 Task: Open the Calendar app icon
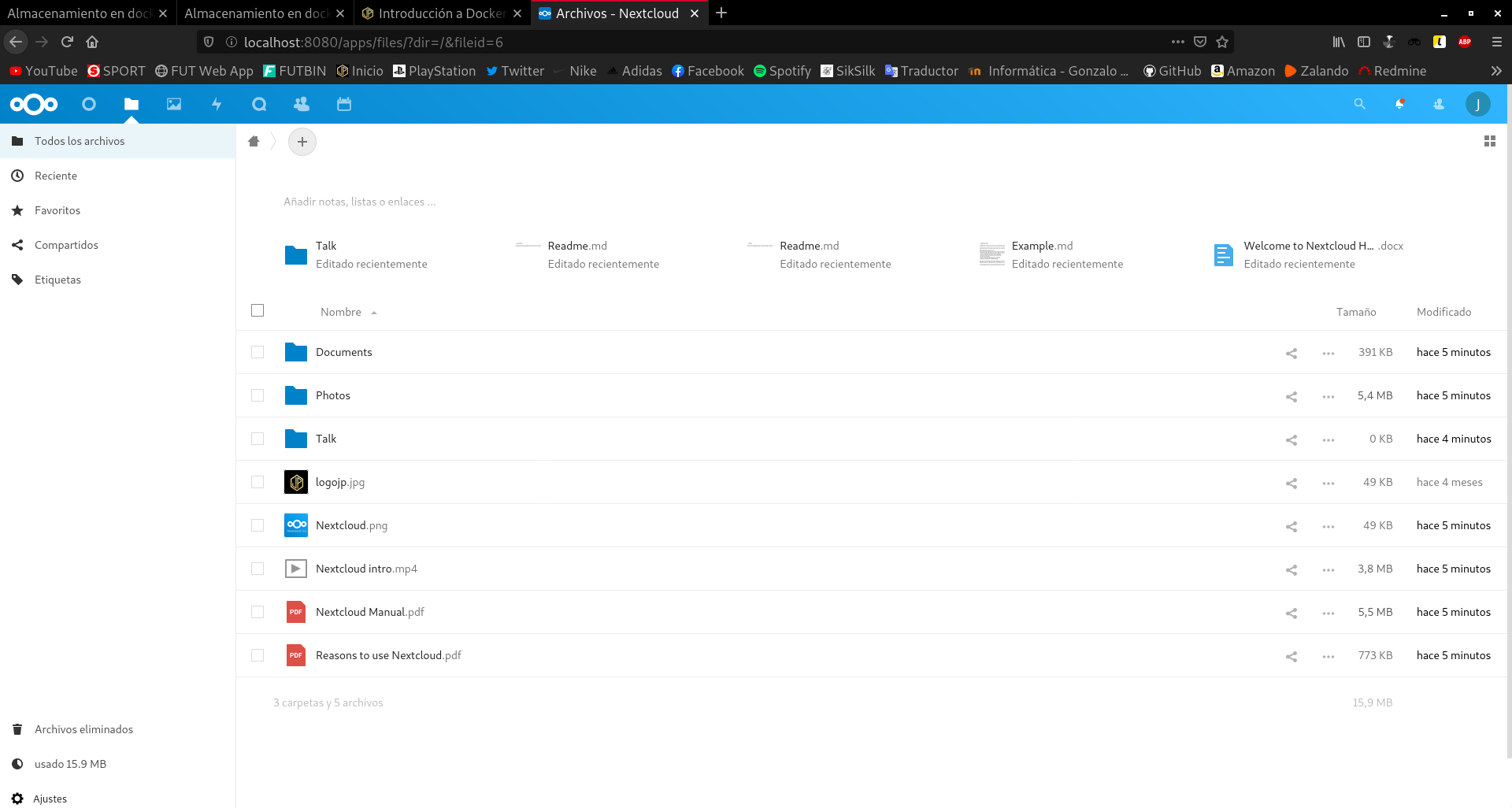pyautogui.click(x=344, y=104)
